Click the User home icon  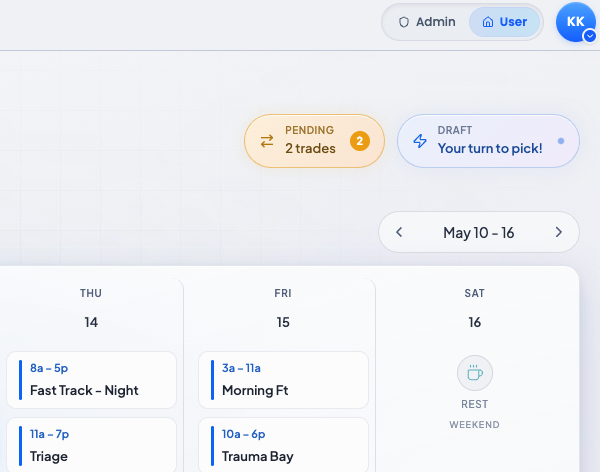coord(488,22)
